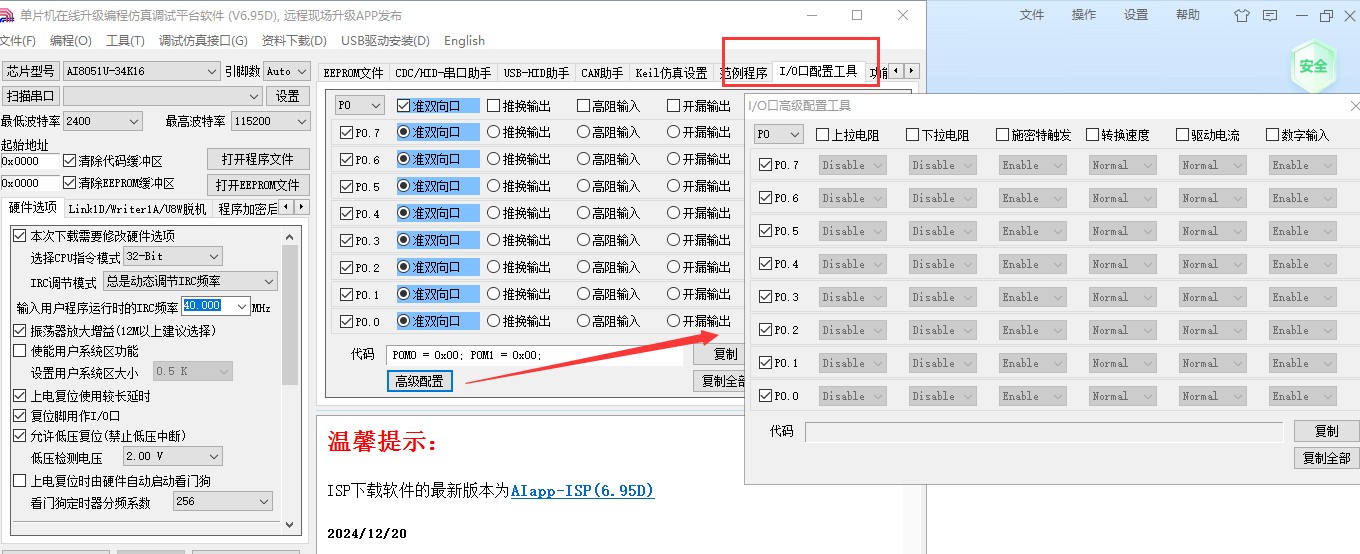This screenshot has width=1360, height=554.
Task: Open 编程(O) menu
Action: [x=70, y=41]
